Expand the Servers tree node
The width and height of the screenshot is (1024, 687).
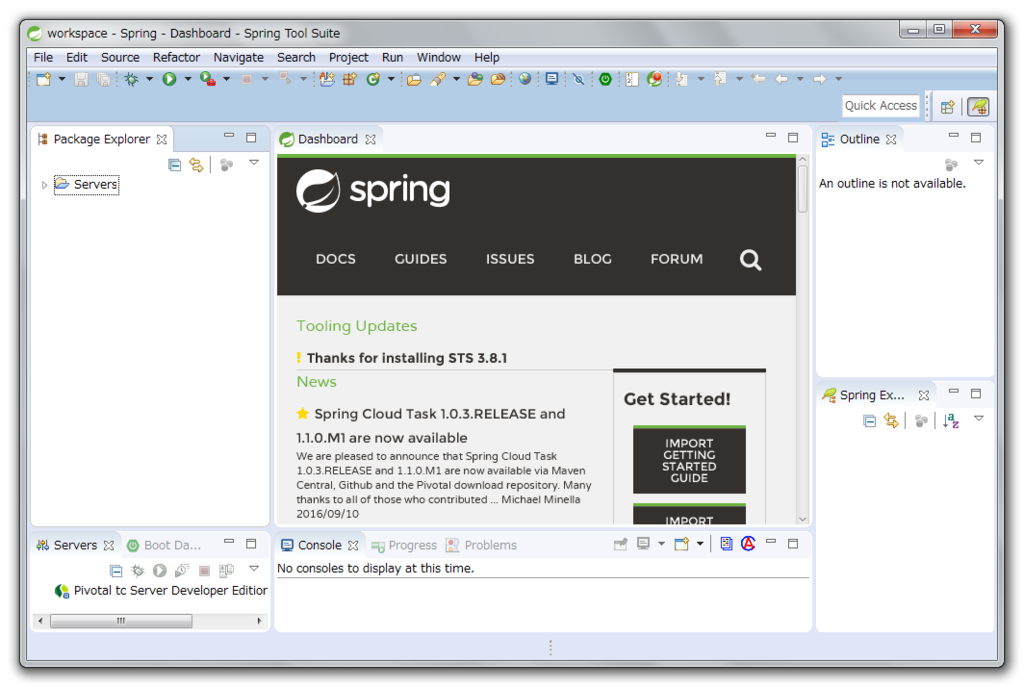pos(44,185)
